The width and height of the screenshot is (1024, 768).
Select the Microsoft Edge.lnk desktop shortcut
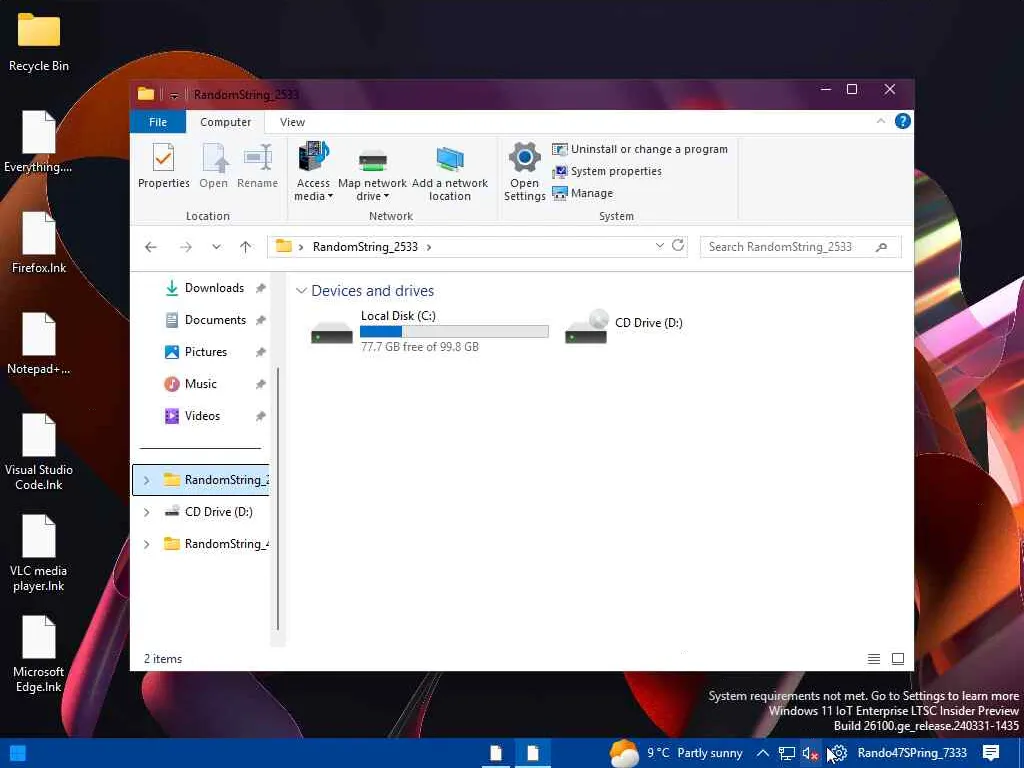[x=39, y=654]
